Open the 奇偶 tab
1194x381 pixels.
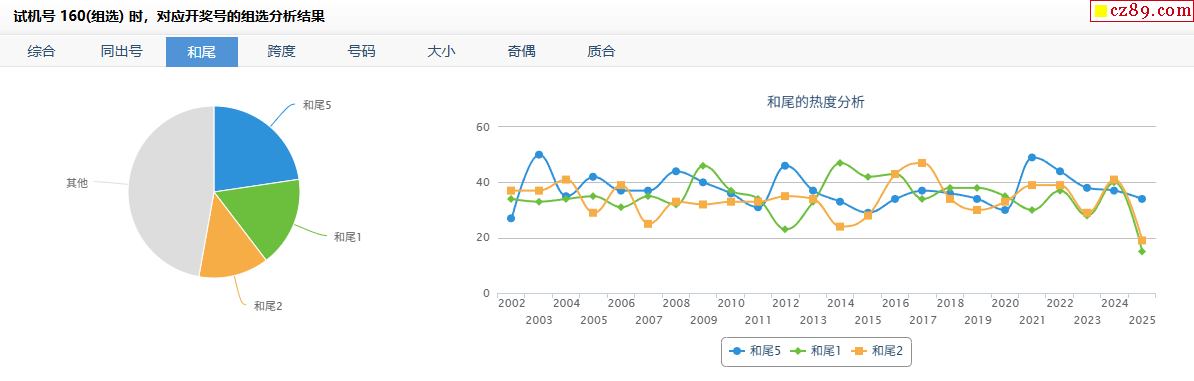point(522,52)
